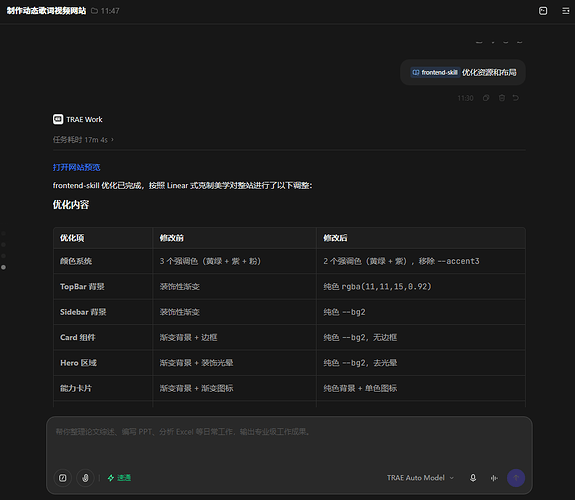Expand the task duration 17m 4s details

[83, 140]
